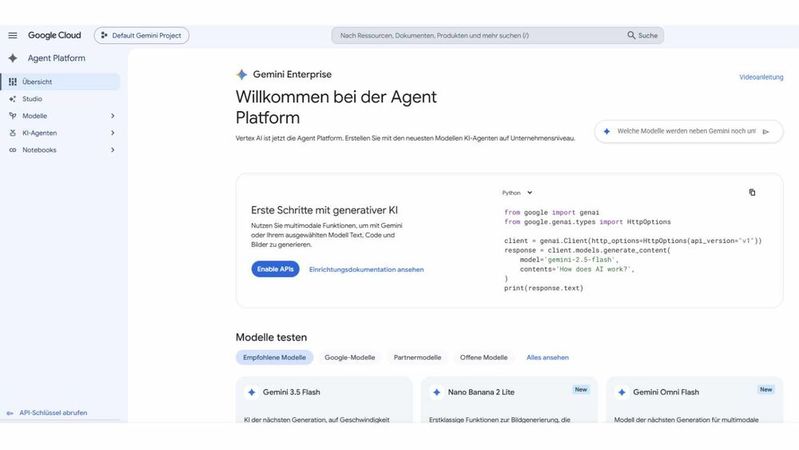
Task: Click the New badge on Nano Banana card
Action: point(581,389)
